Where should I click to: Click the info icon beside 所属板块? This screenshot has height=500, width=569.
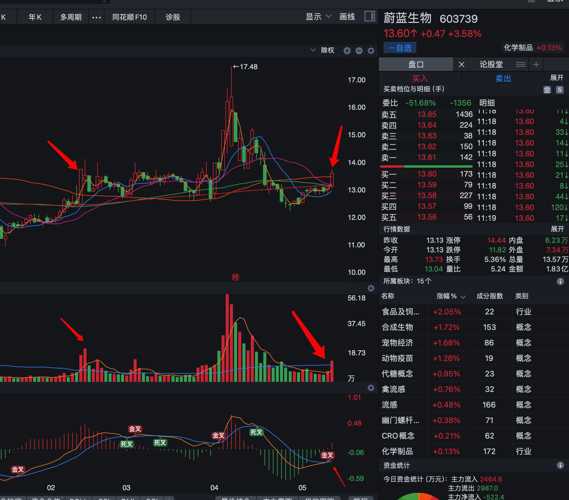coord(560,282)
